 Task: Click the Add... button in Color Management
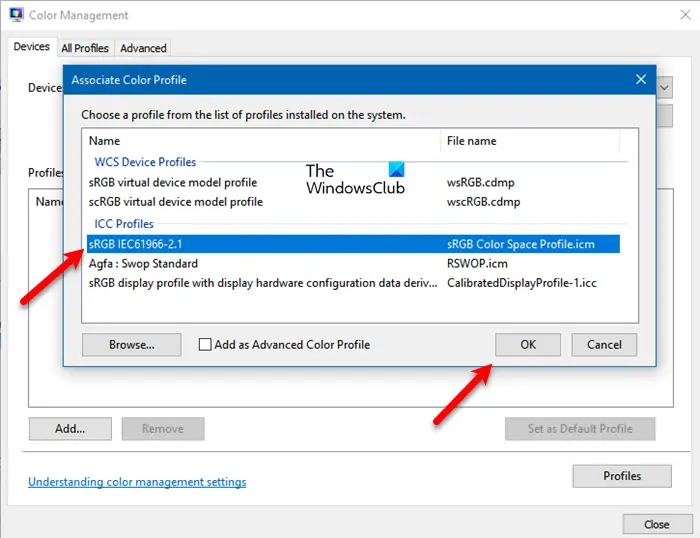click(70, 429)
